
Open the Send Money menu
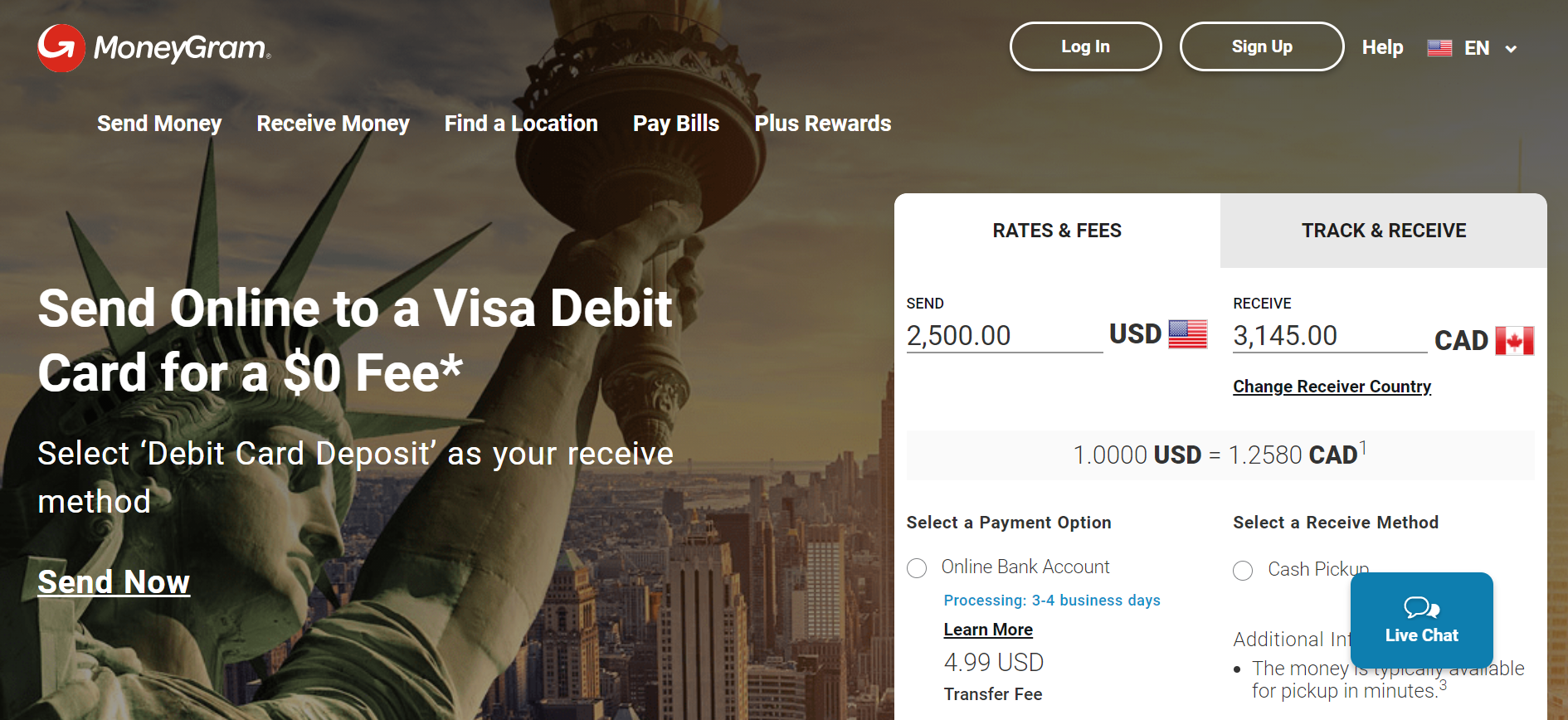pos(159,124)
